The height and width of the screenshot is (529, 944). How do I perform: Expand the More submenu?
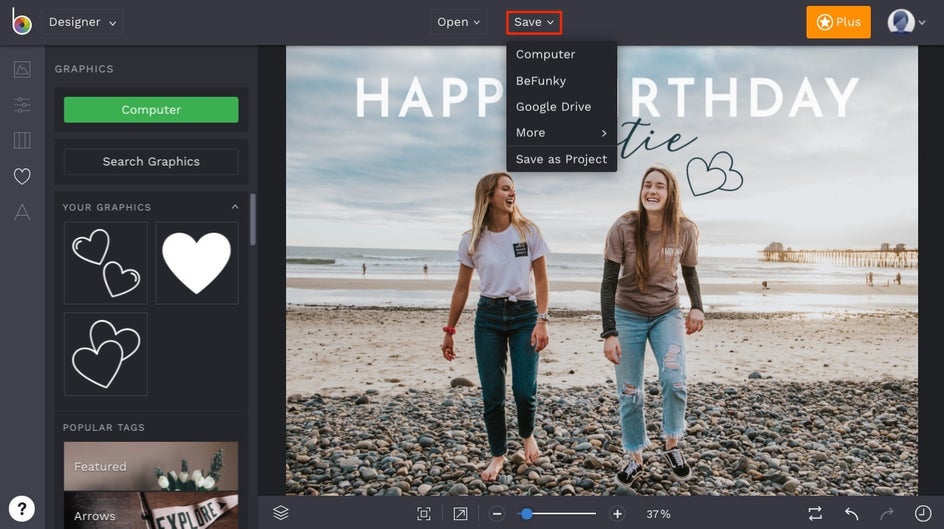[x=561, y=132]
